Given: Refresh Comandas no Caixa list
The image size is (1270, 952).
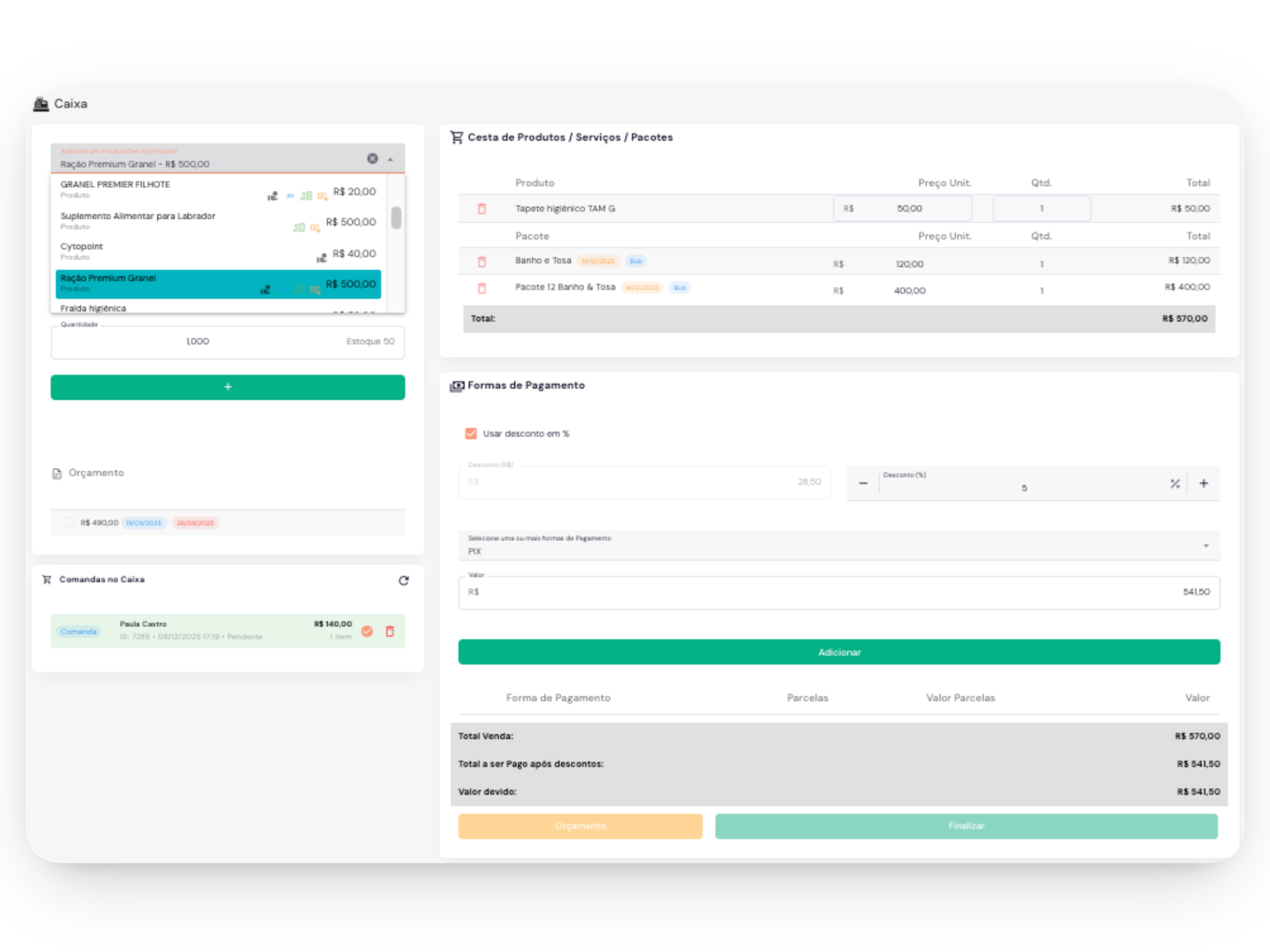Looking at the screenshot, I should tap(403, 580).
